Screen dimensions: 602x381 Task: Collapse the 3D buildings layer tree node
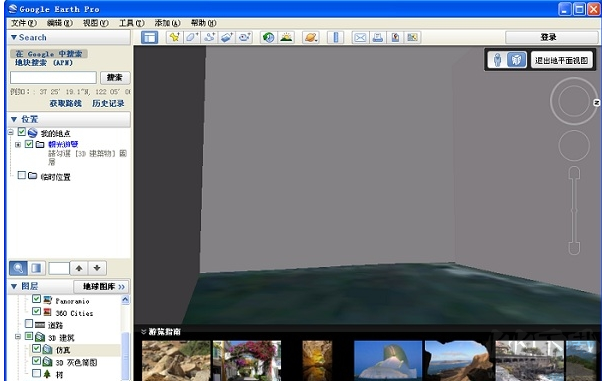coord(18,337)
